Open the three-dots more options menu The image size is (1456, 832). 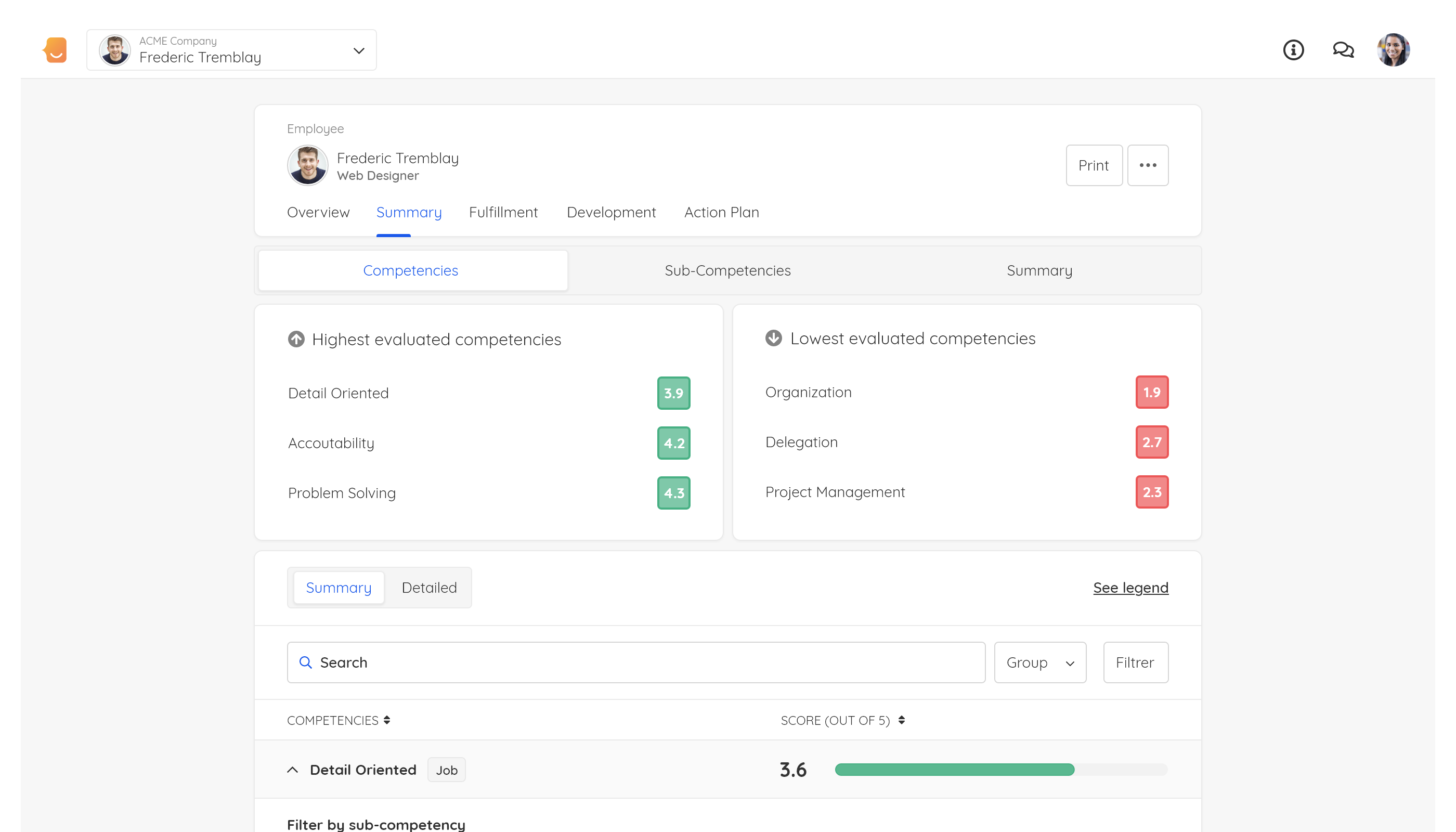(1148, 165)
